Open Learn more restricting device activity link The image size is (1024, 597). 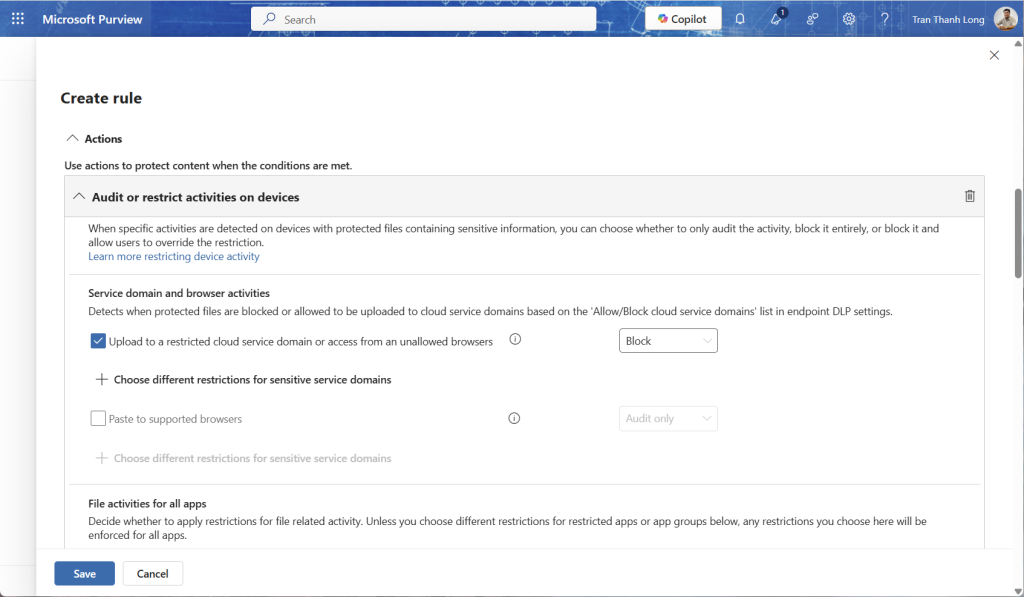click(174, 257)
